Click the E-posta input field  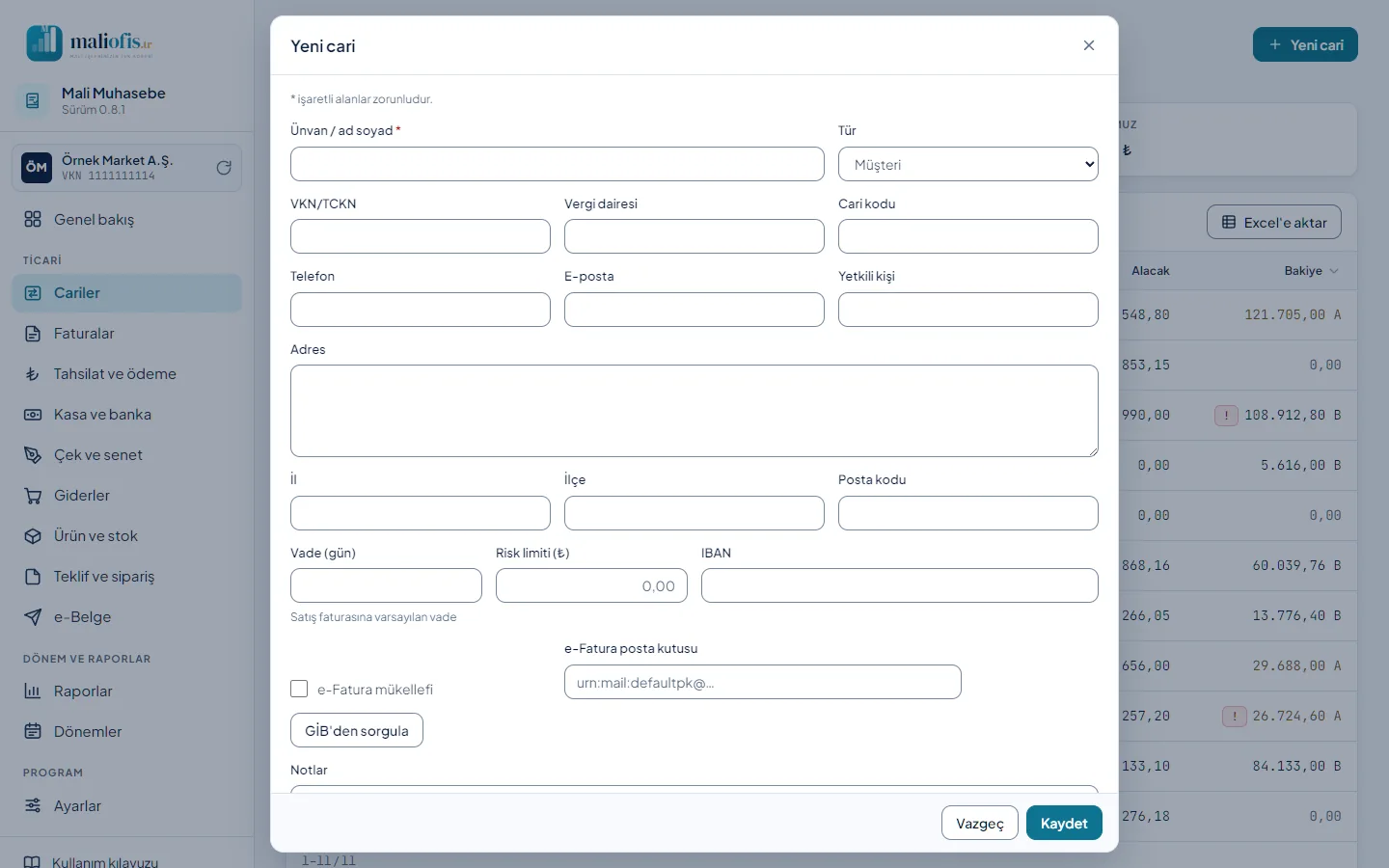[694, 310]
